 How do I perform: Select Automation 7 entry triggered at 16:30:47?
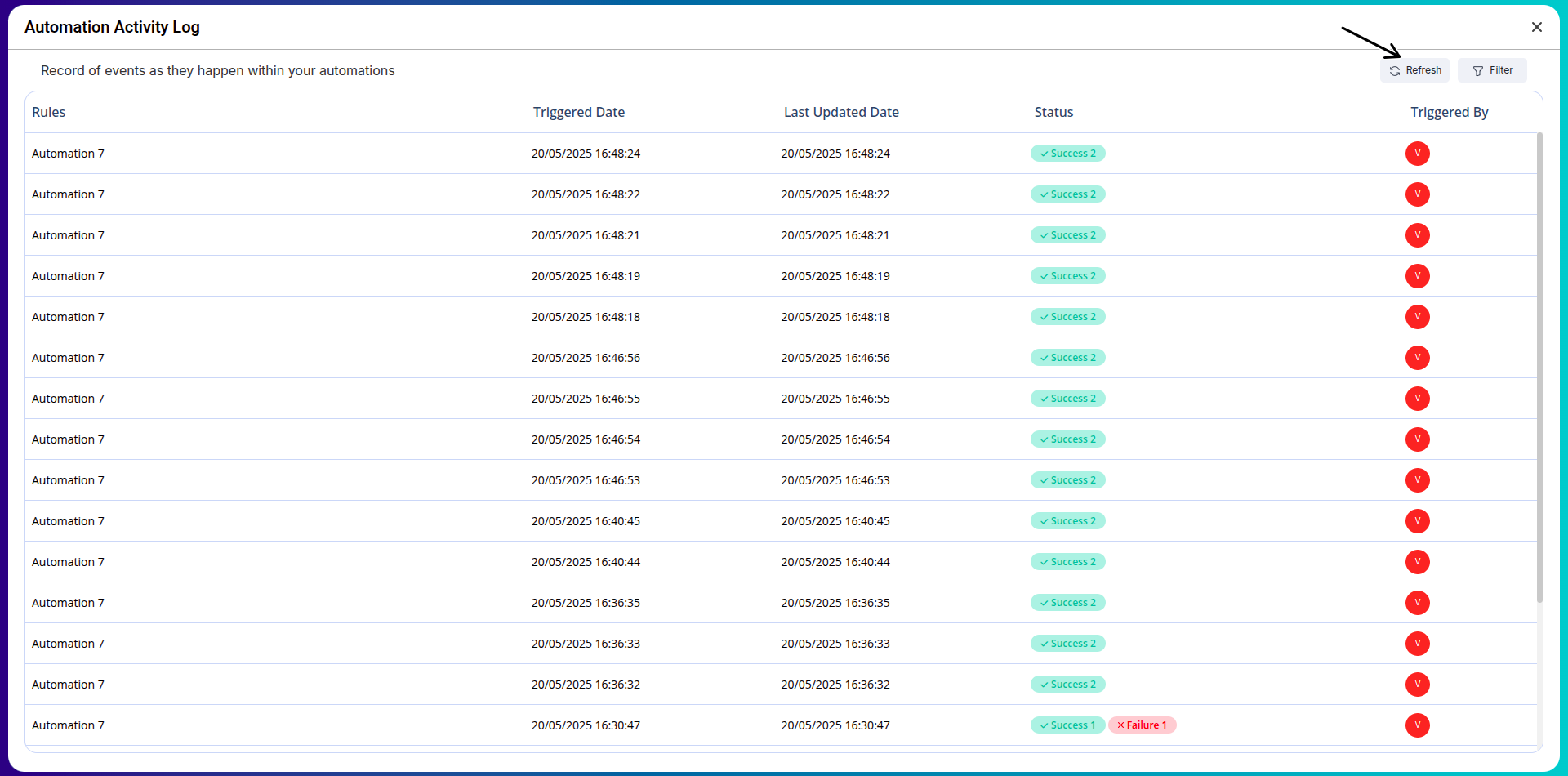coord(68,725)
